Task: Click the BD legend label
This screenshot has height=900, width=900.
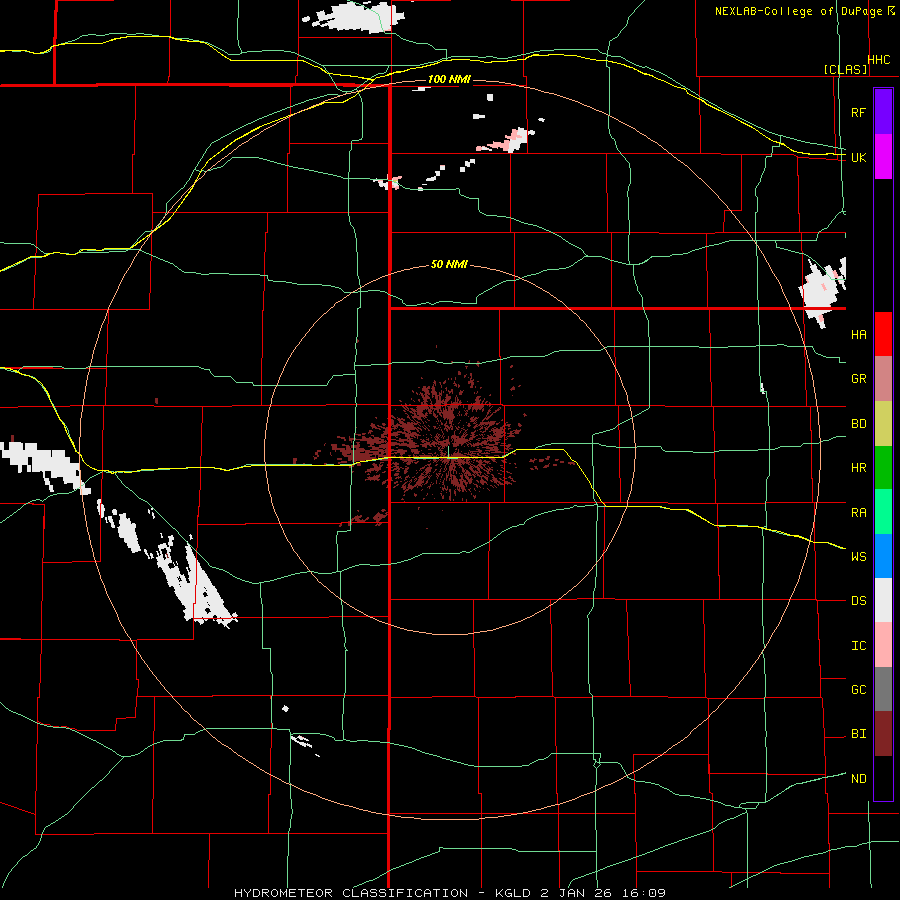Action: 858,424
